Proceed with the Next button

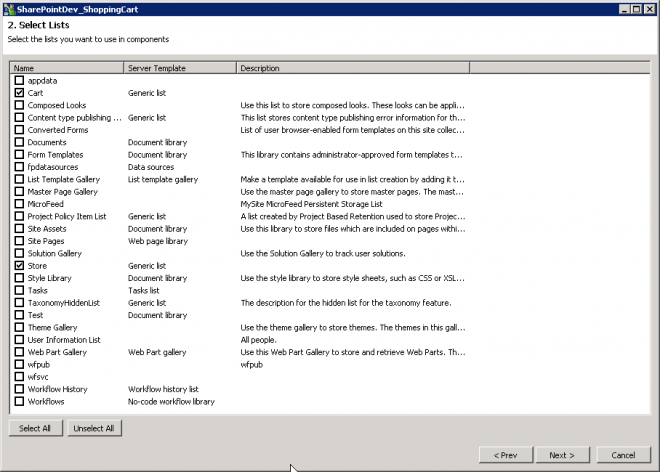tap(562, 455)
